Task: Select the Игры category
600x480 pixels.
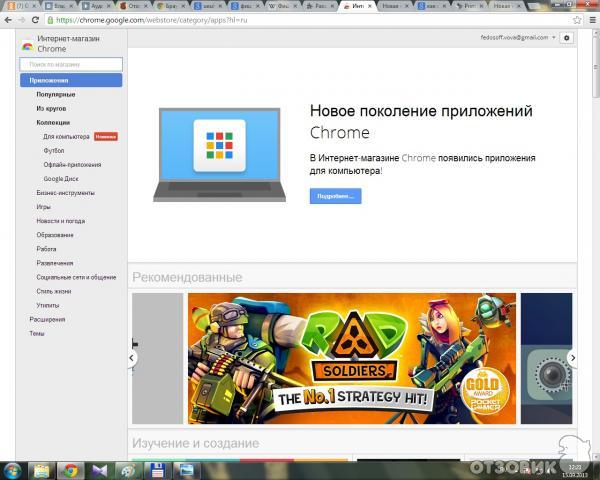Action: point(44,206)
